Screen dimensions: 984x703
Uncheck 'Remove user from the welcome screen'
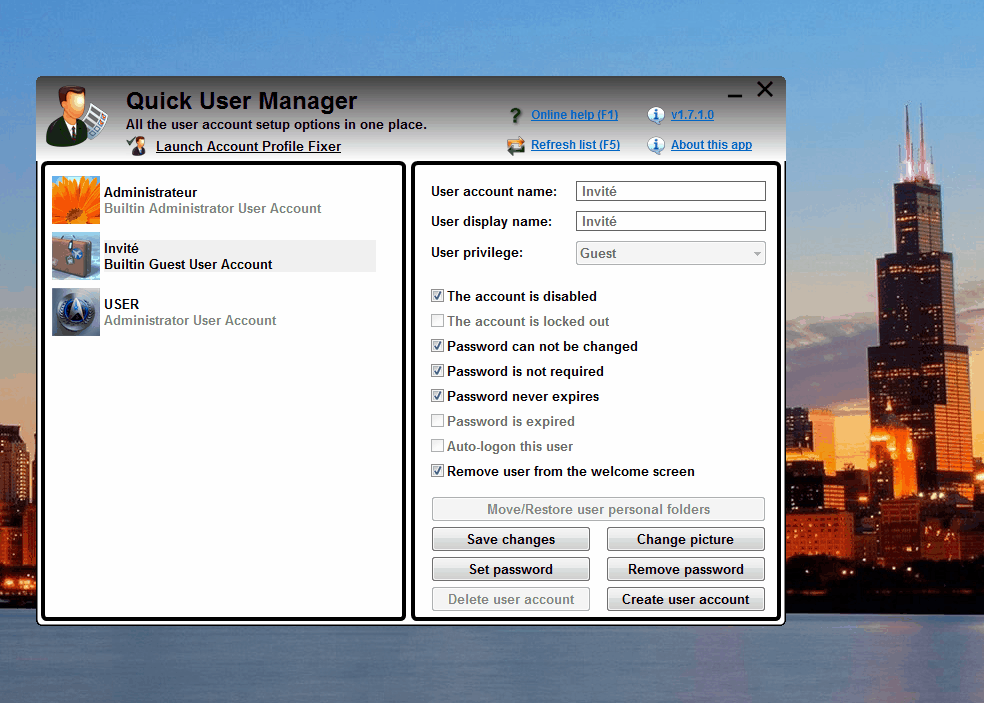tap(437, 471)
